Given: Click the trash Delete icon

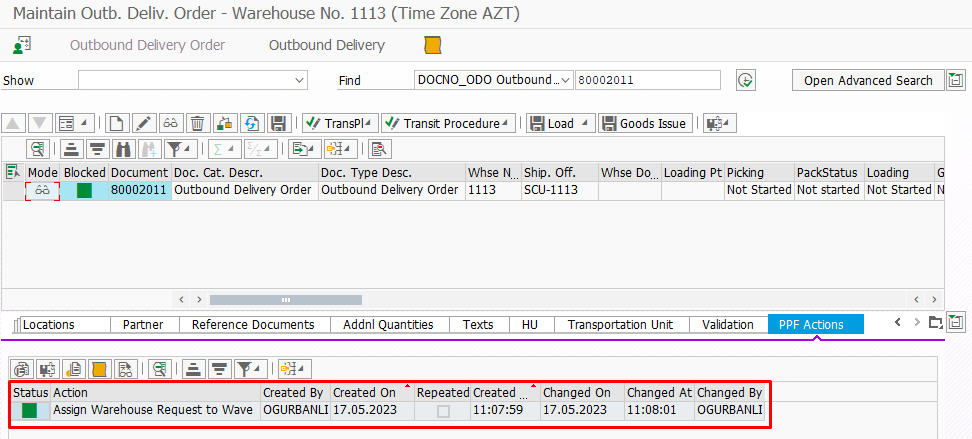Looking at the screenshot, I should pyautogui.click(x=198, y=123).
